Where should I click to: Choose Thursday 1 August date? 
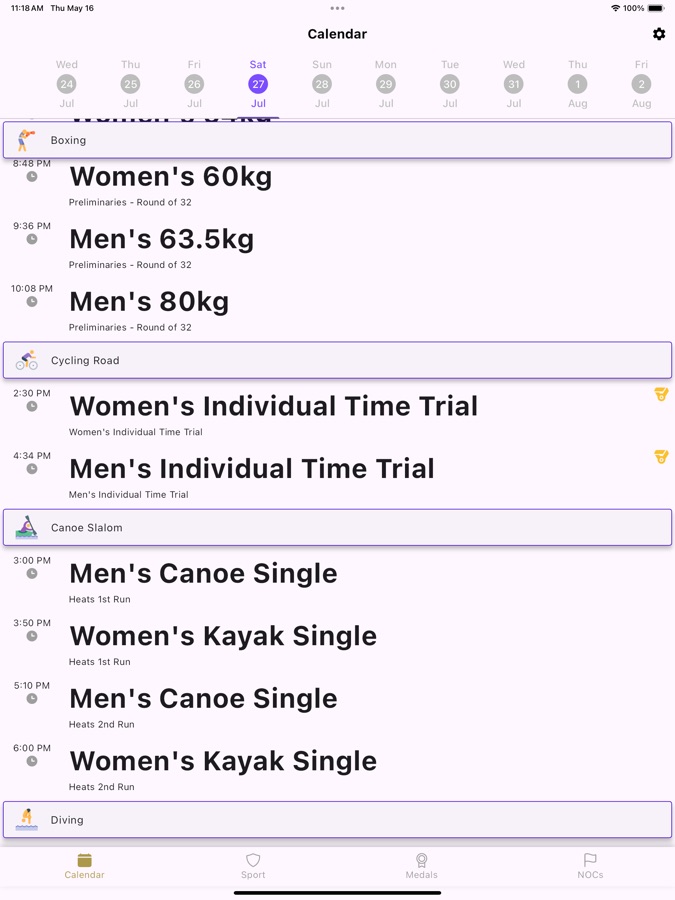(x=578, y=84)
